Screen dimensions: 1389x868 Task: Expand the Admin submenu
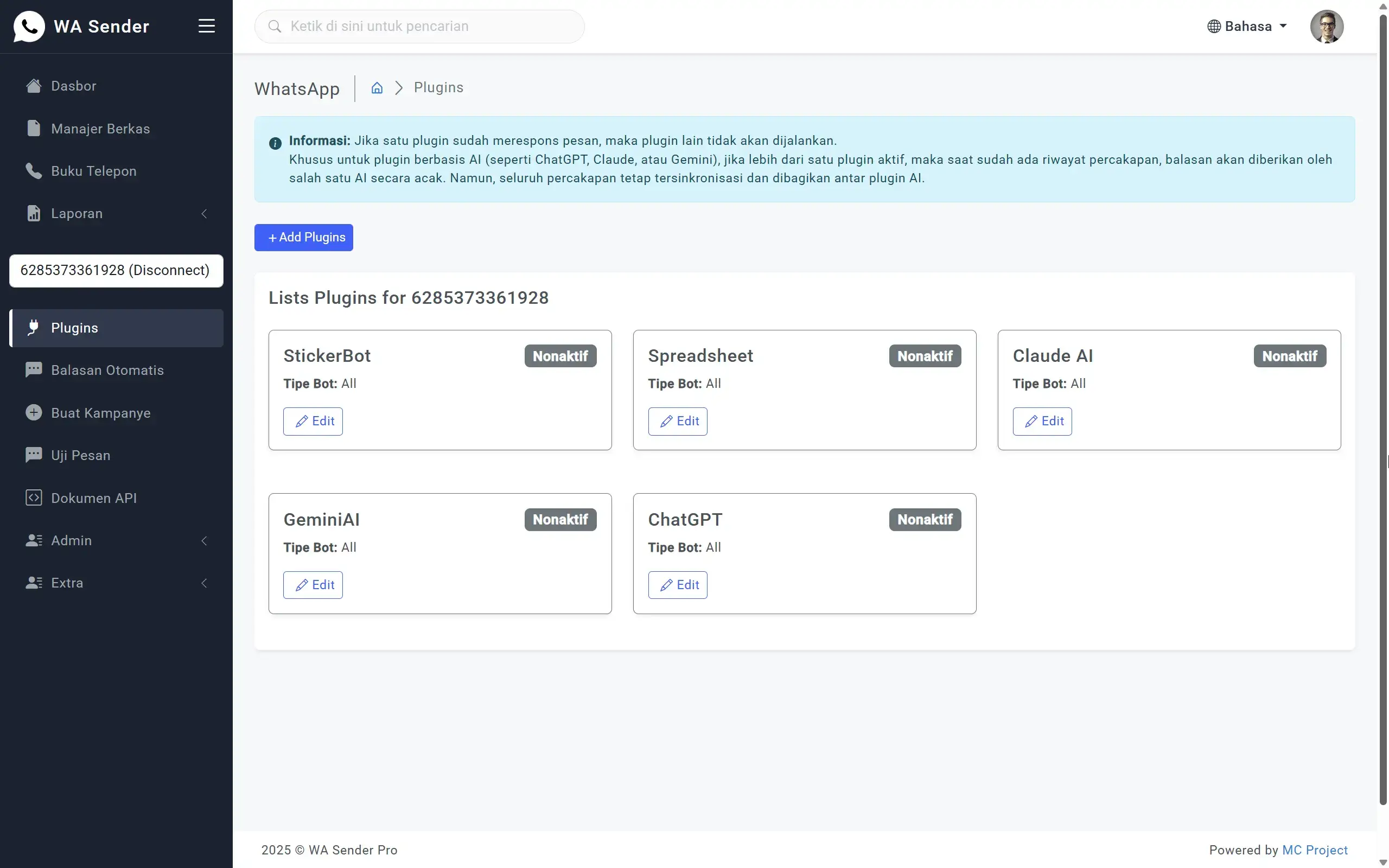[205, 540]
